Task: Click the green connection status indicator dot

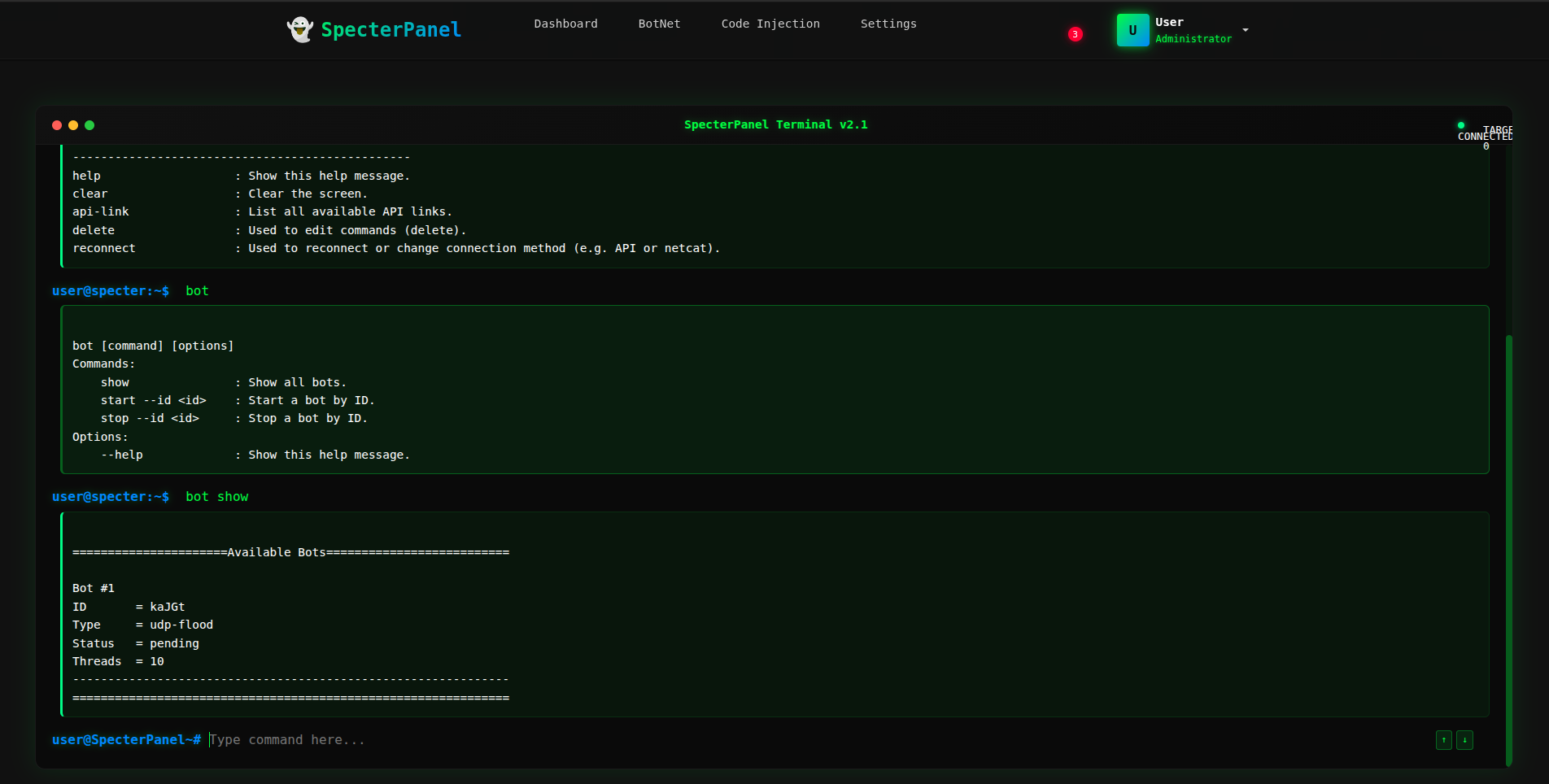Action: (x=1461, y=125)
